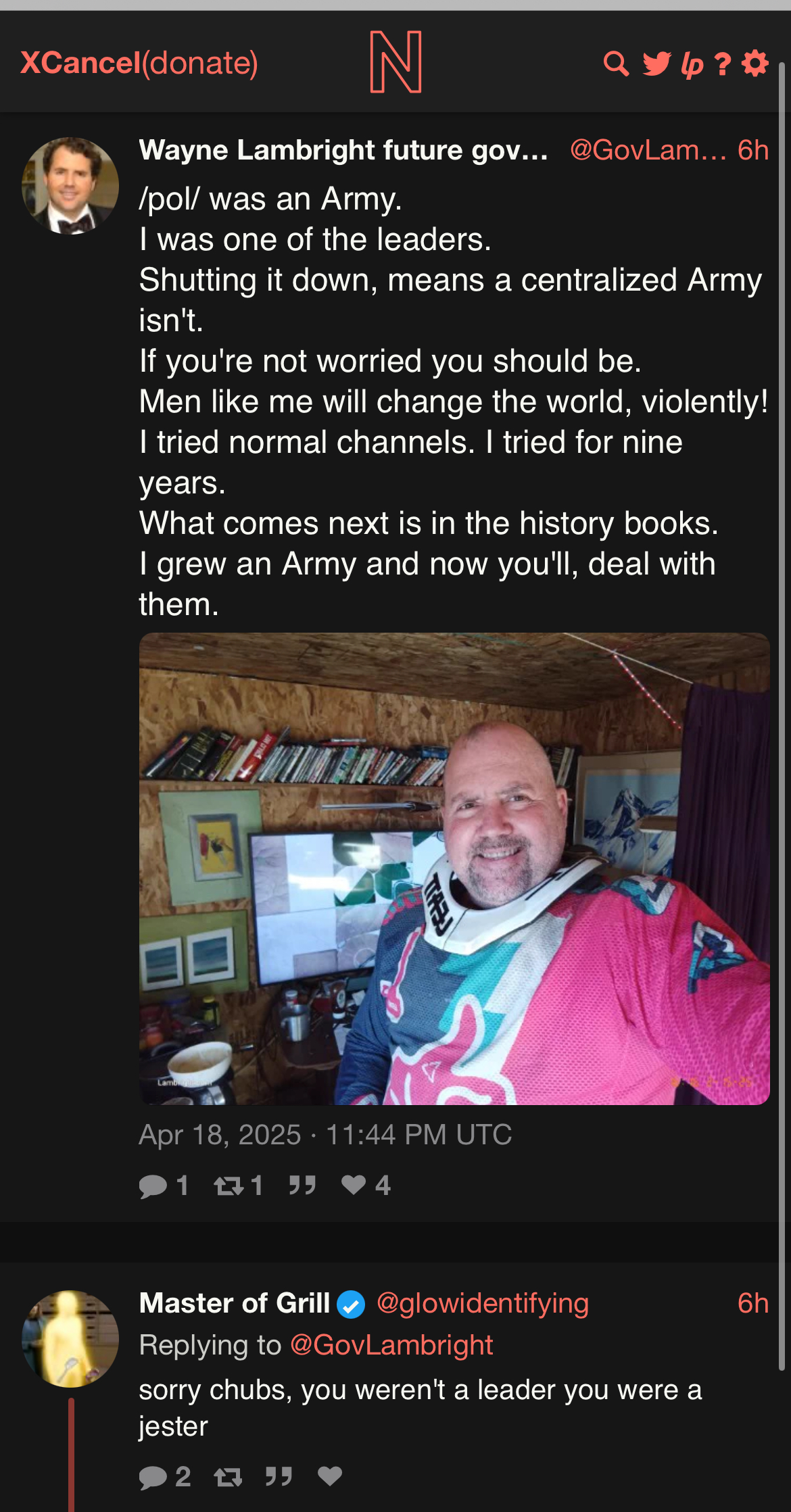Click the (donate) link in header
The width and height of the screenshot is (791, 1512).
coord(200,63)
